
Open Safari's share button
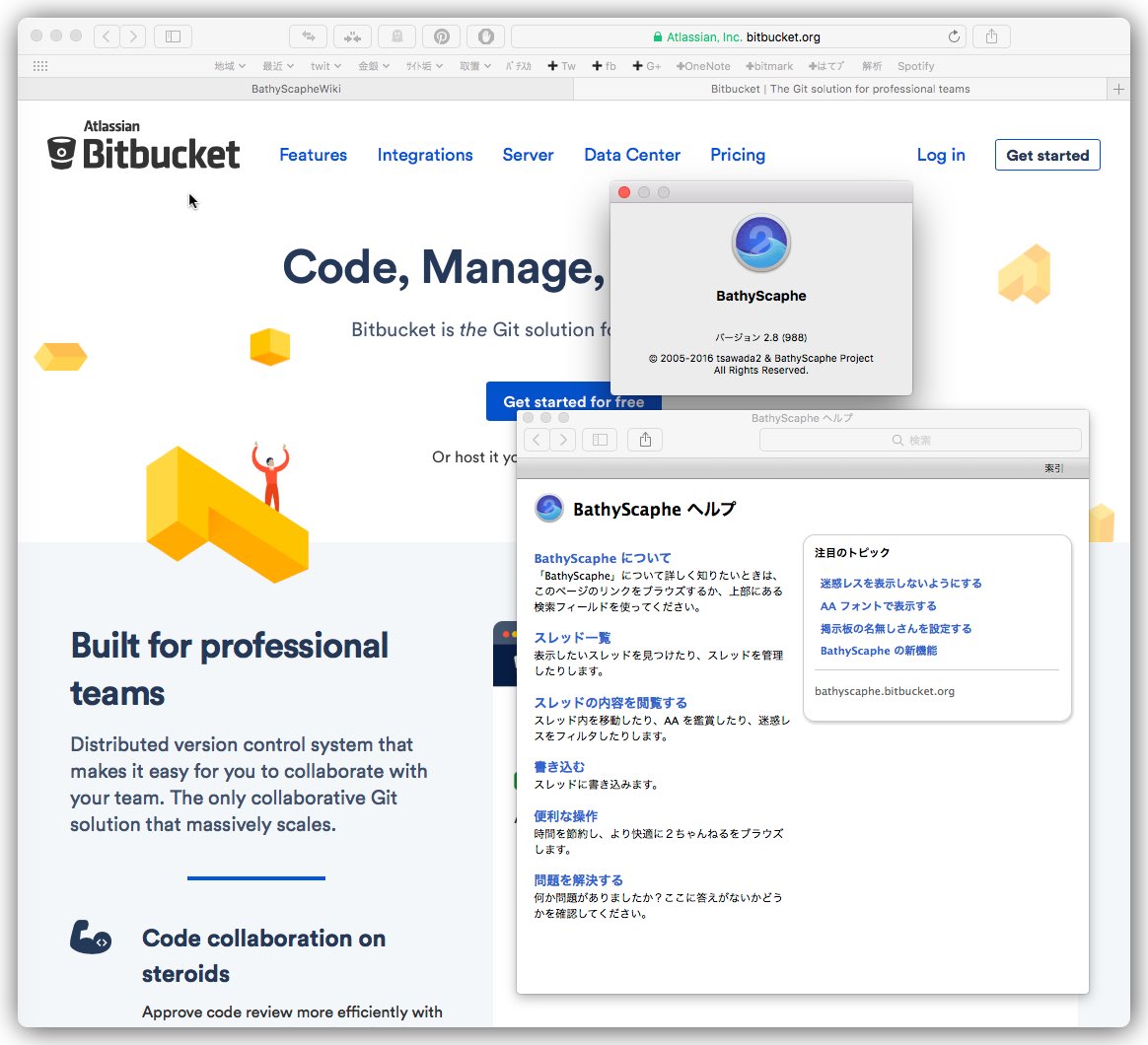tap(991, 35)
